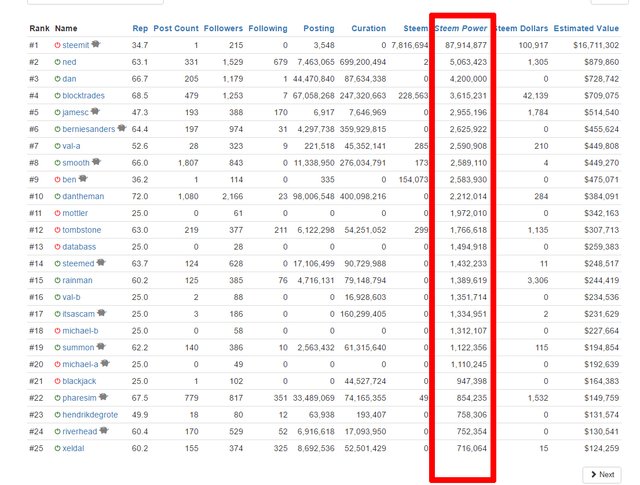The image size is (640, 485).
Task: Open the dan account profile link
Action: (69, 79)
